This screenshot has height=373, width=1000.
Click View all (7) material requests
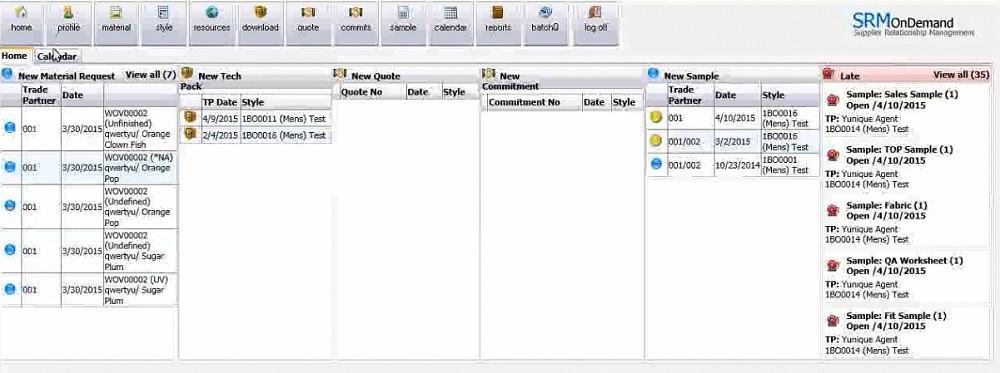tap(151, 75)
